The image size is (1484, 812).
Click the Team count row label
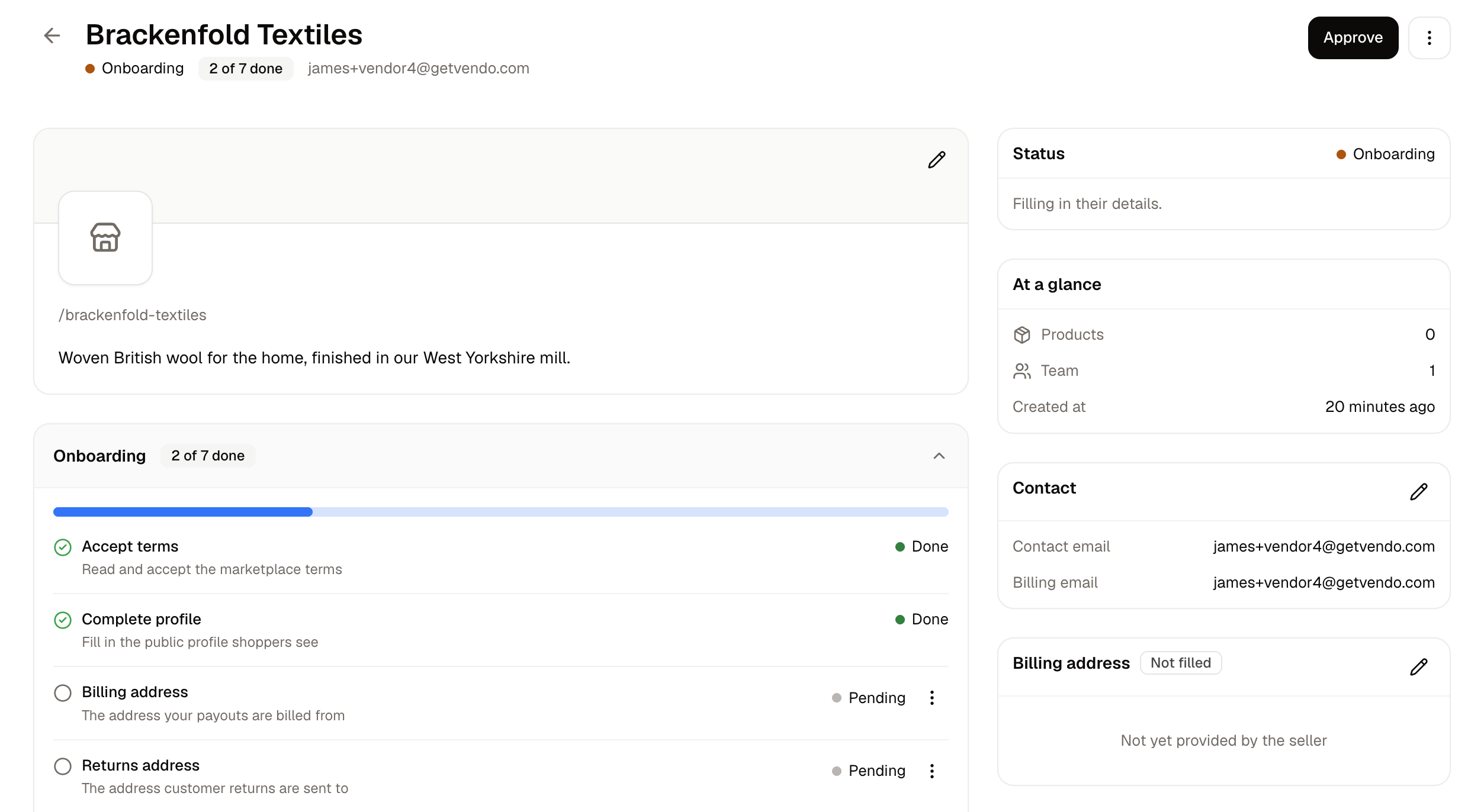click(1059, 370)
